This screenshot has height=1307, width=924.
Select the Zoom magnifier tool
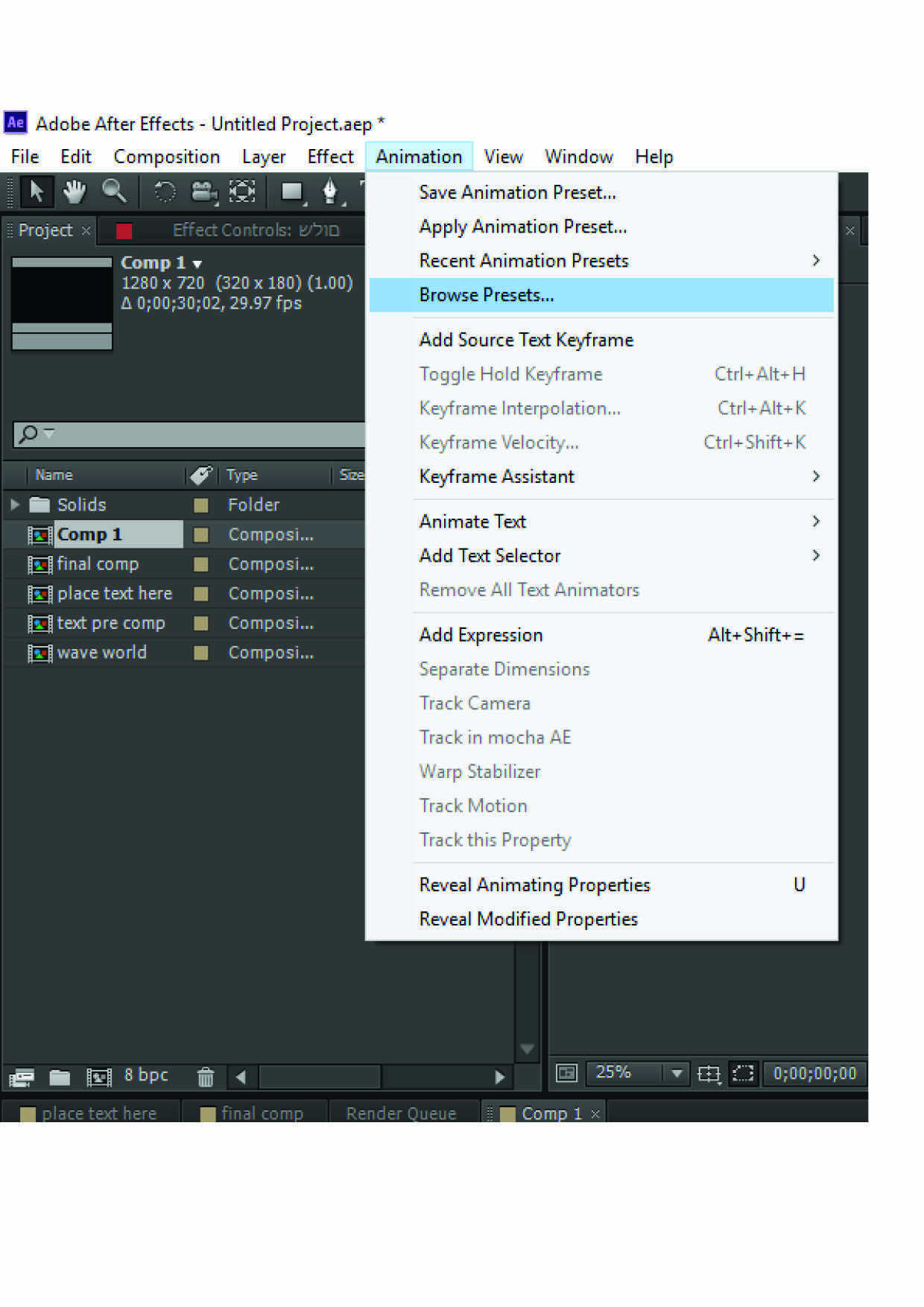coord(114,192)
